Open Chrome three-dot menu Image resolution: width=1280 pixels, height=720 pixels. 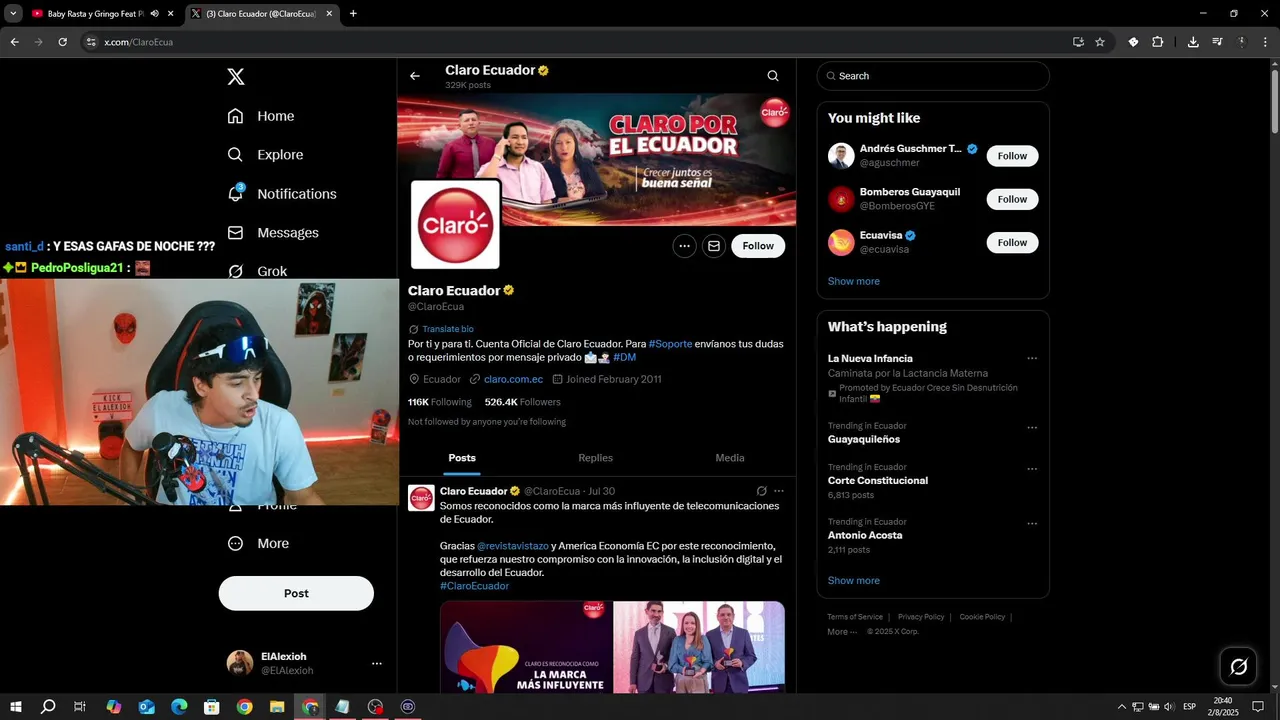1266,42
